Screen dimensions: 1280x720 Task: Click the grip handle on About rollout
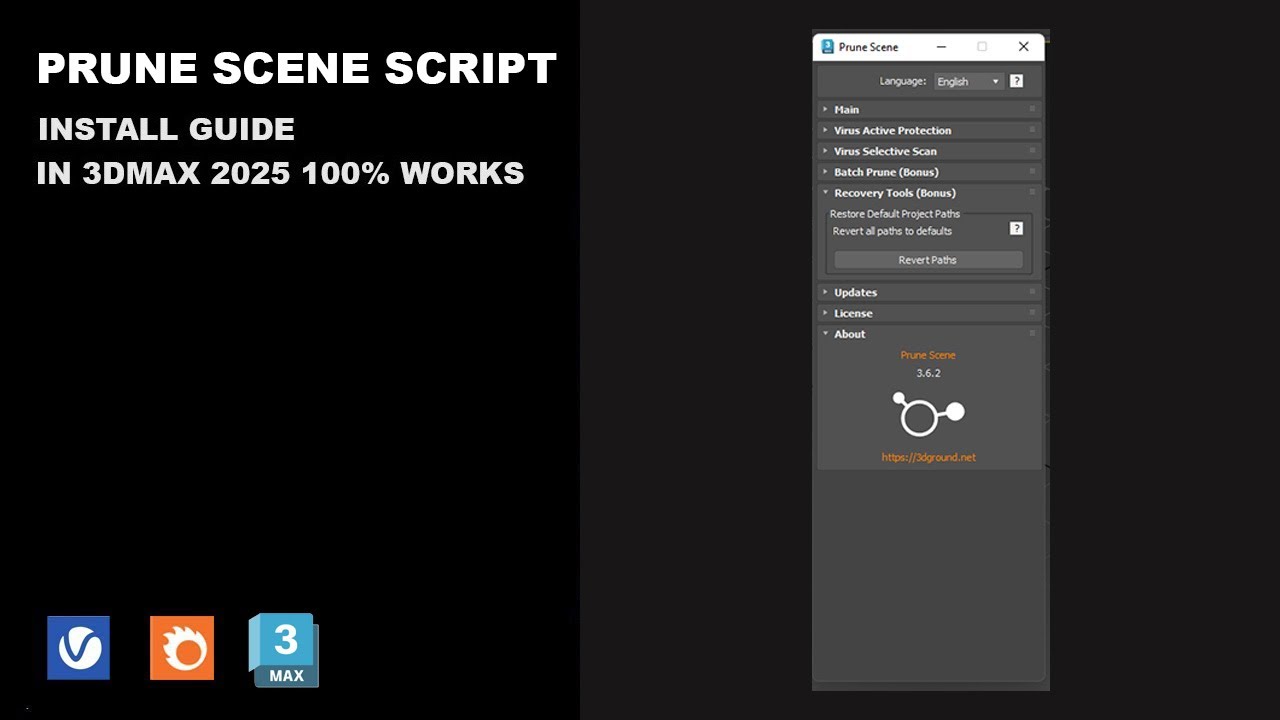tap(1032, 334)
